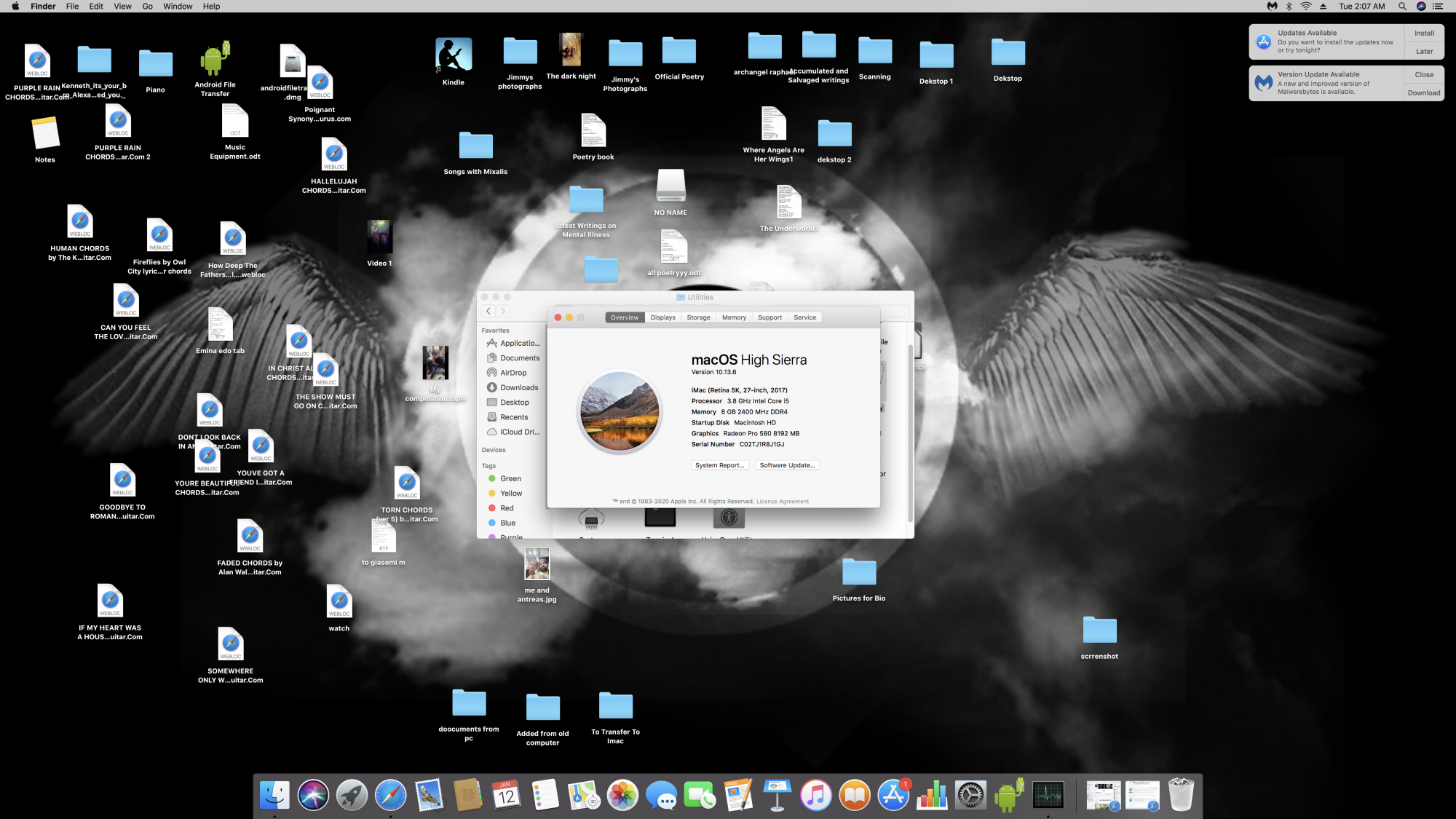Screen dimensions: 1456x819
Task: Open Finder from the Dock
Action: click(x=274, y=795)
